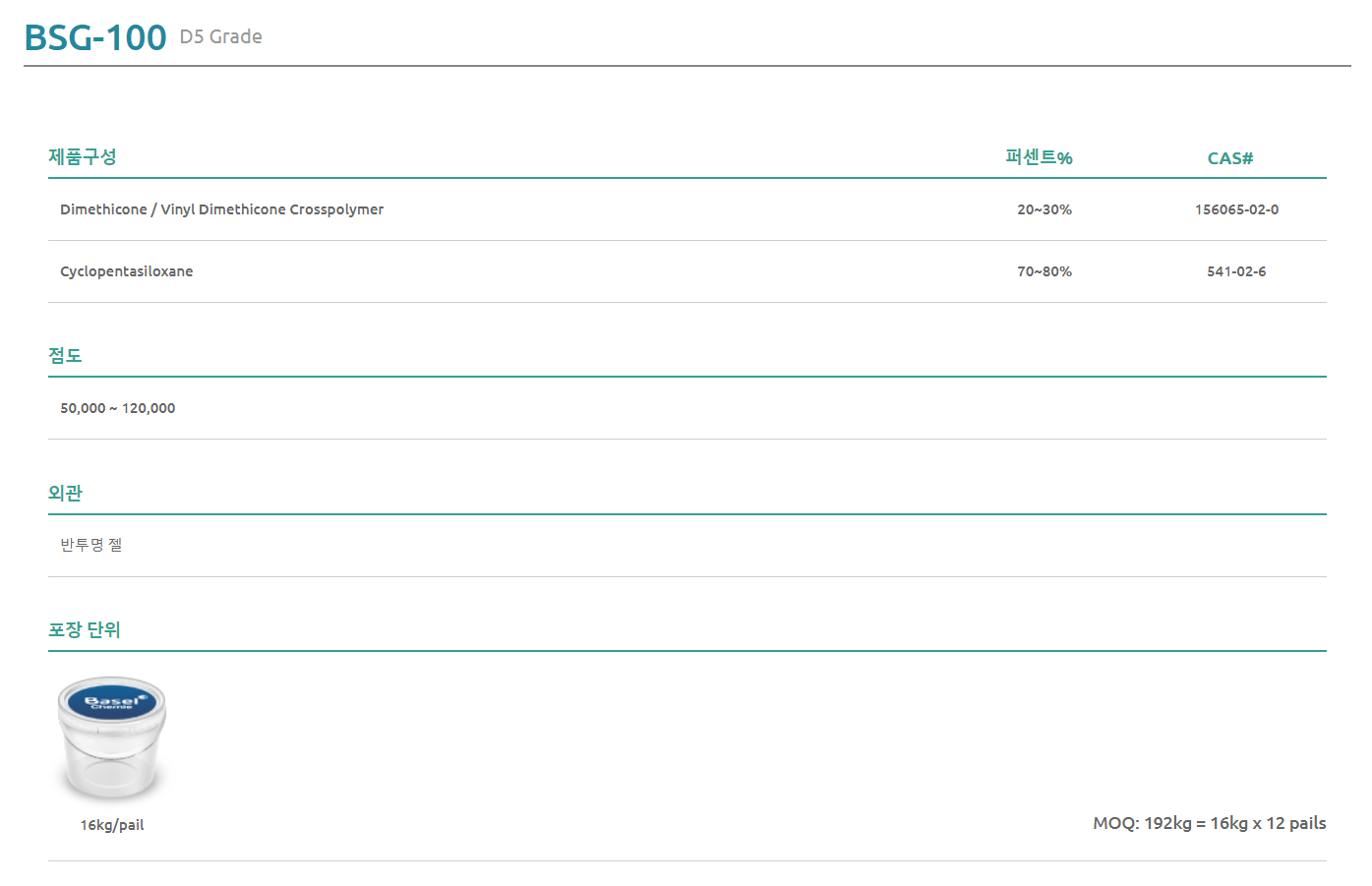Viewport: 1372px width, 886px height.
Task: Click the 외관 section heading
Action: (65, 493)
